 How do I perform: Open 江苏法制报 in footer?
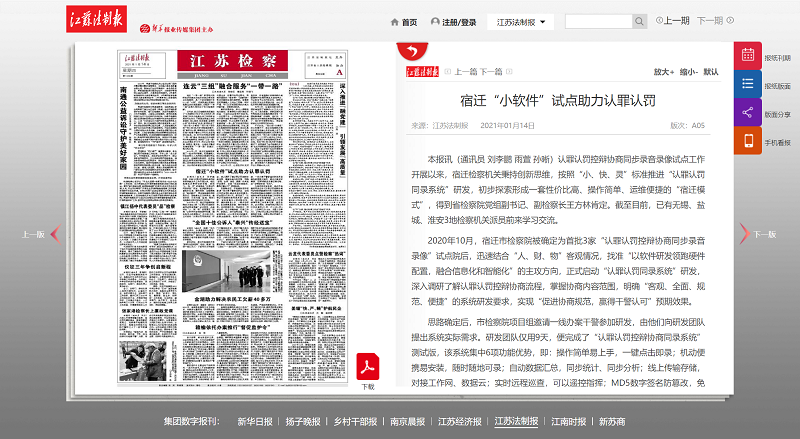coord(516,422)
